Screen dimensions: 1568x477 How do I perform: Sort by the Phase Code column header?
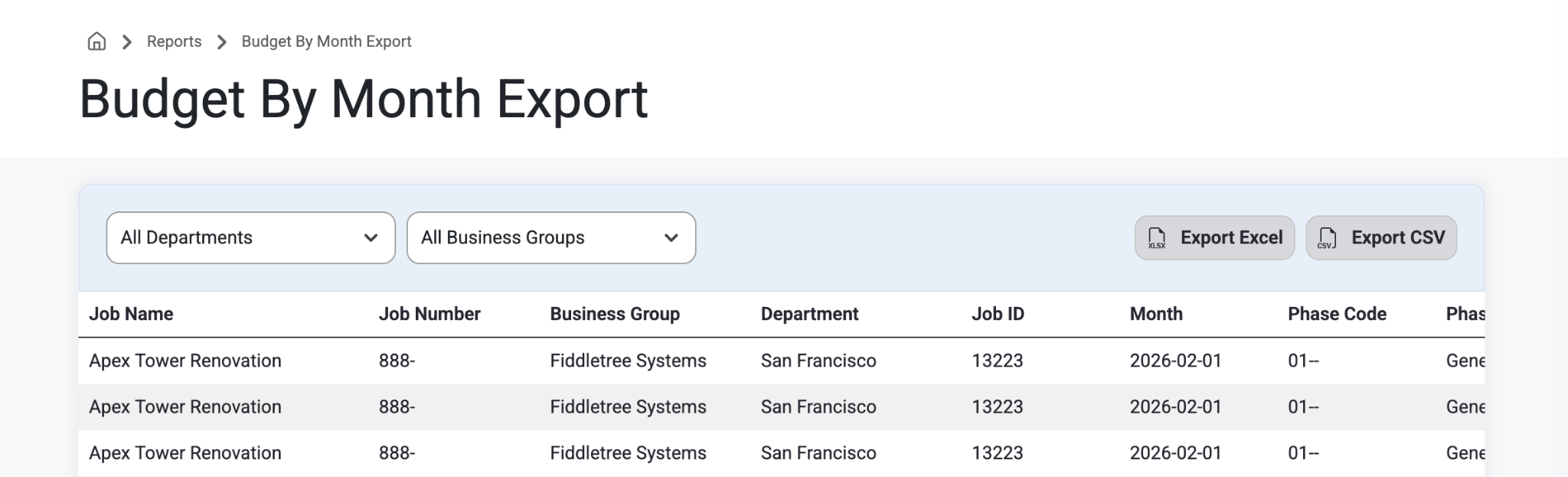[1337, 314]
